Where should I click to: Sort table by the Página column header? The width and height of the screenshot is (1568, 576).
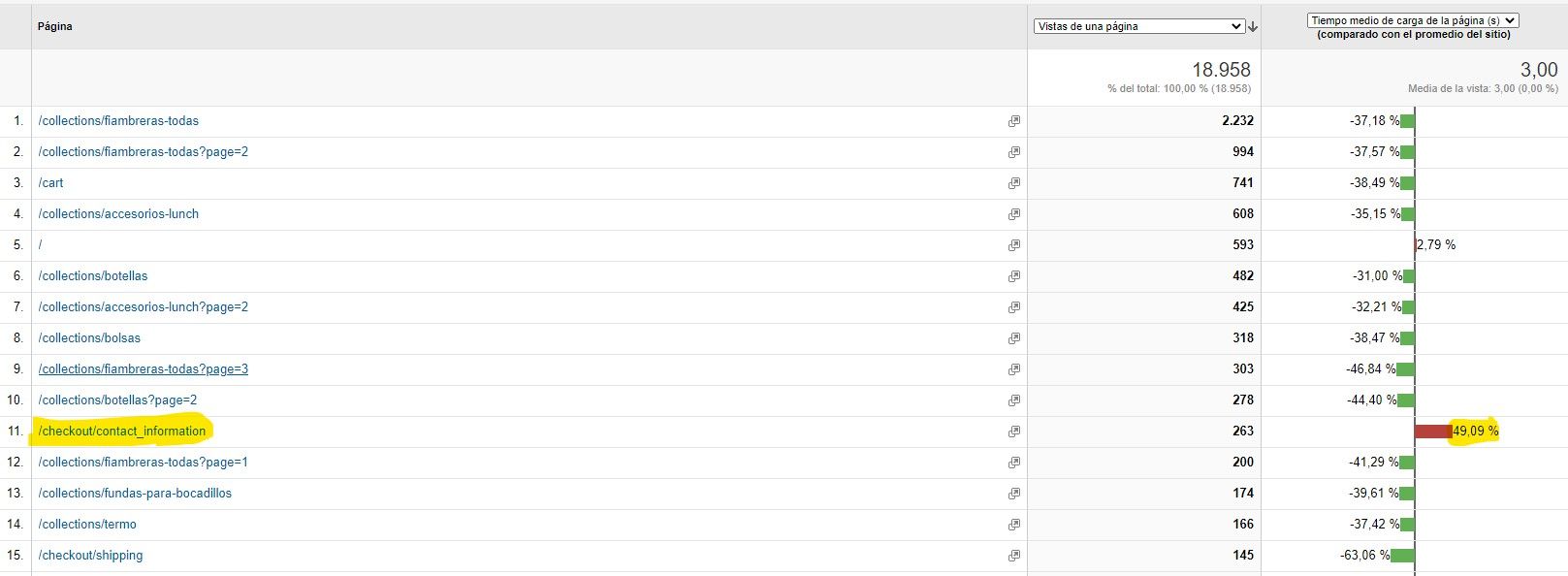click(55, 26)
